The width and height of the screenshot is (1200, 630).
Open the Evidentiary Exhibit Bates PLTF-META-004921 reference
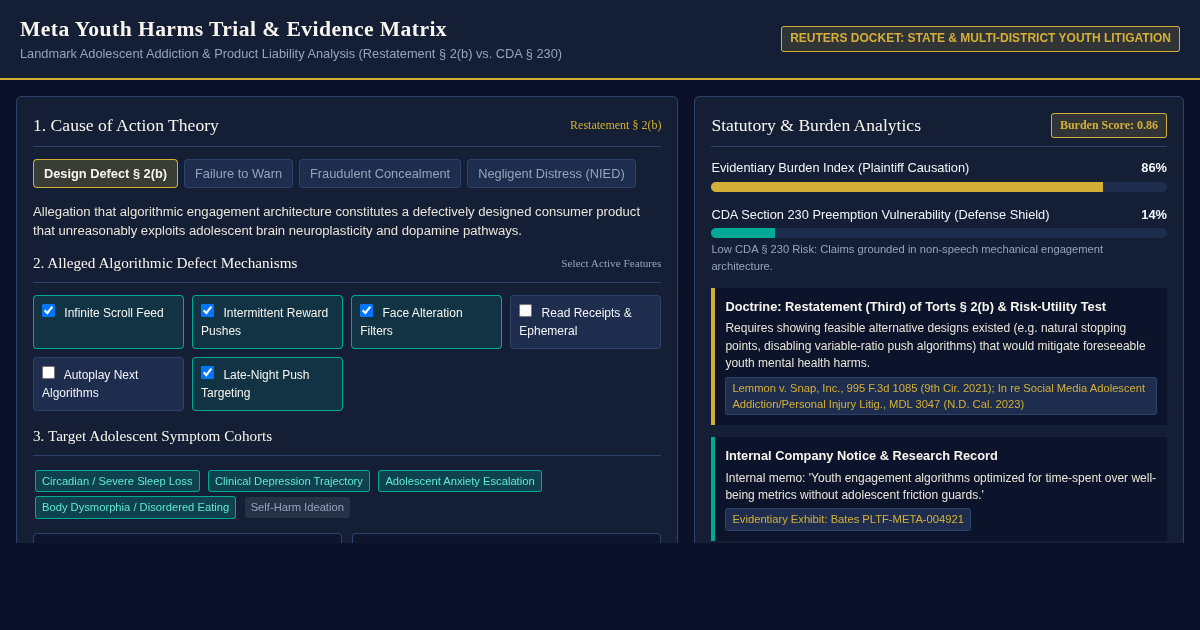pos(847,519)
